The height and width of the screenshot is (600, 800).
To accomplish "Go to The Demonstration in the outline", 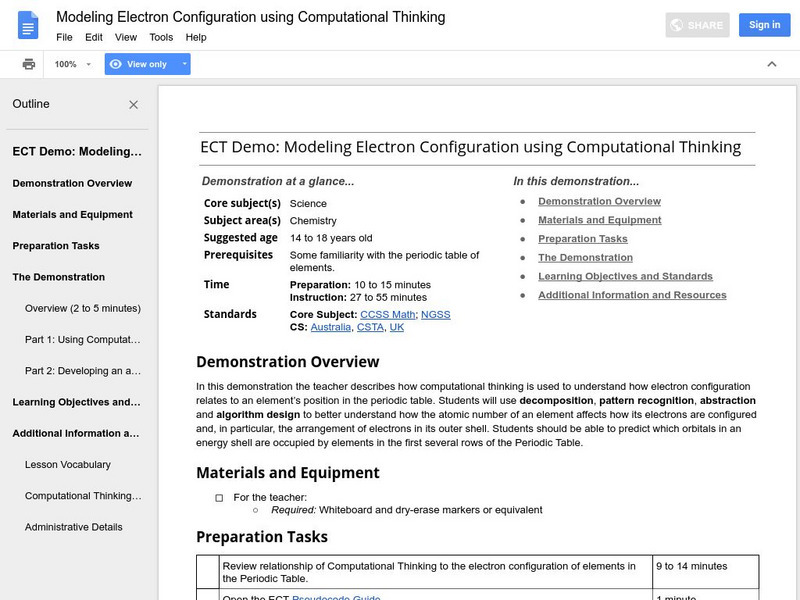I will point(59,277).
